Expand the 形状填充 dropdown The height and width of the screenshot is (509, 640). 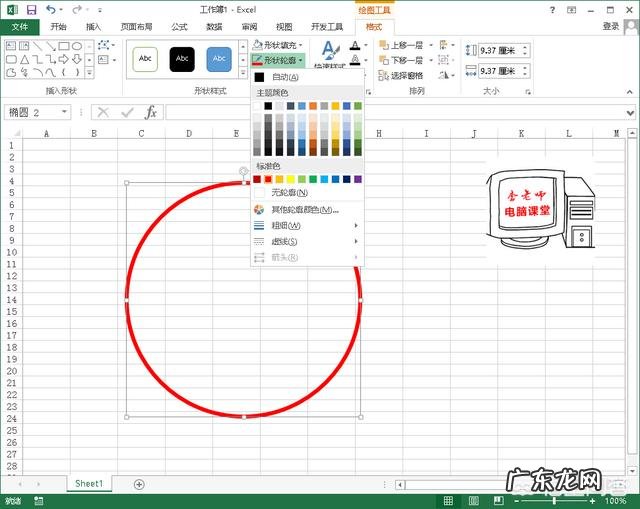(x=301, y=45)
